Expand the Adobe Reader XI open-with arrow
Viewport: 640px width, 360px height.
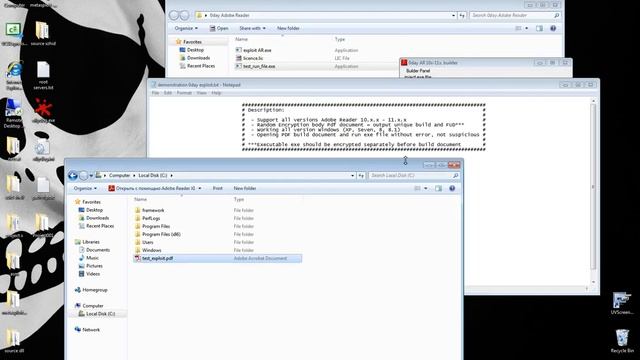click(200, 189)
